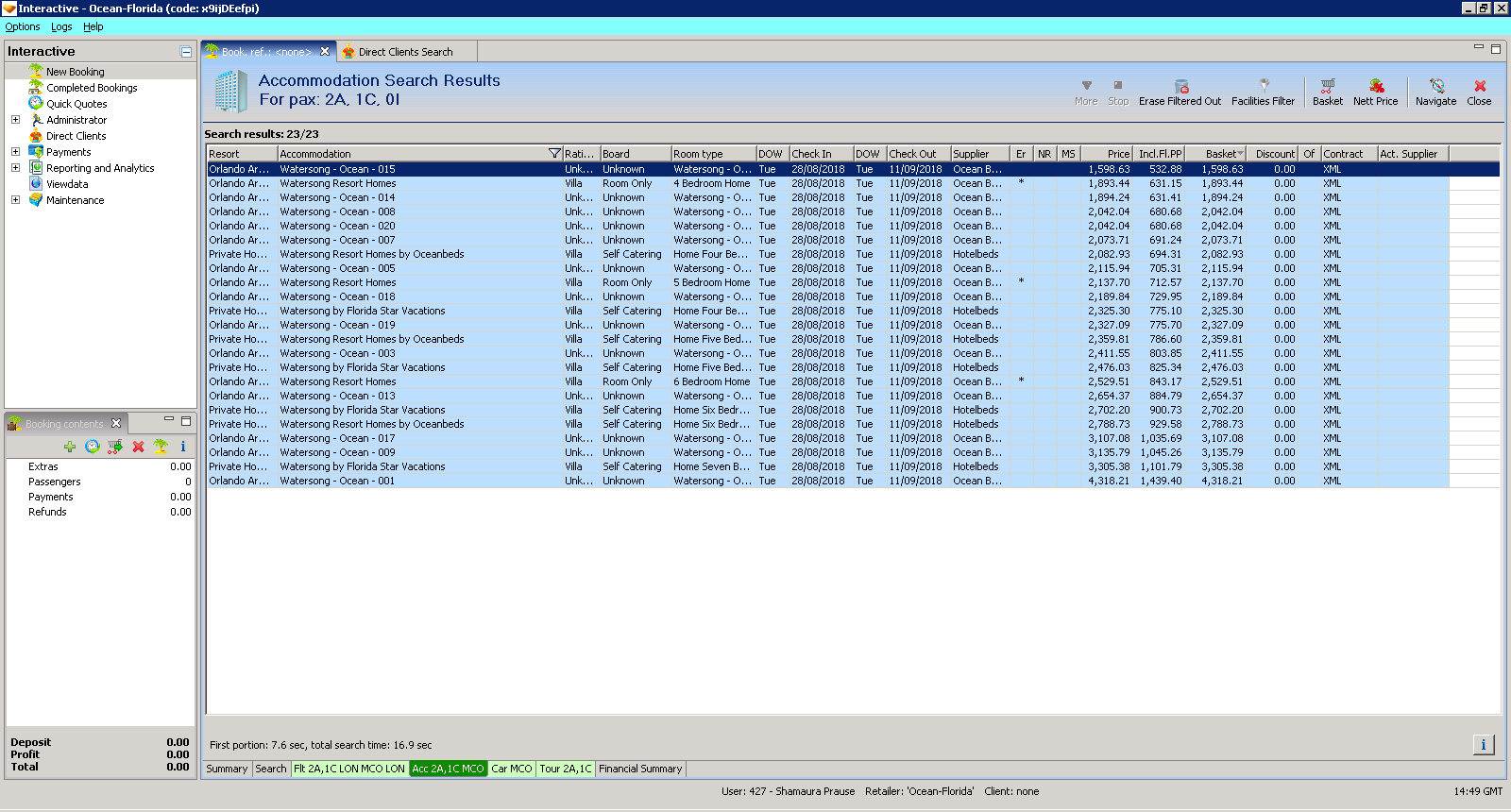Open the Tour 2A,1C tab

(566, 769)
